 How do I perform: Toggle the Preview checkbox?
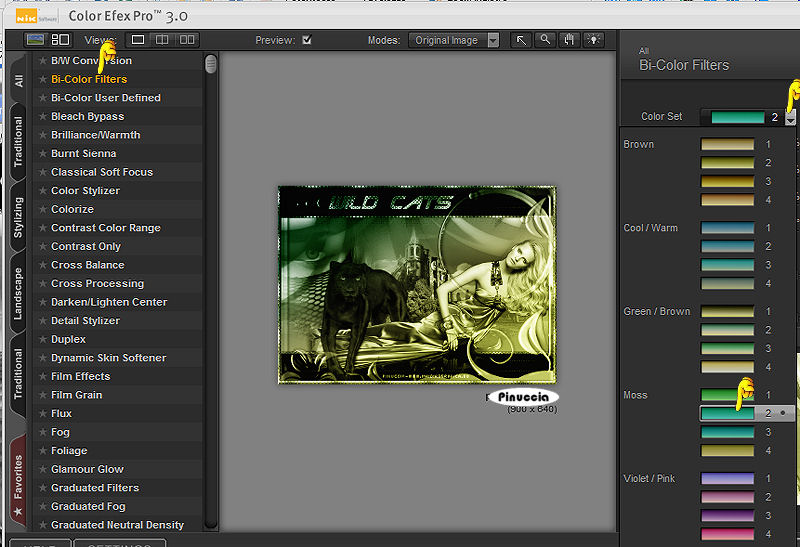tap(307, 40)
